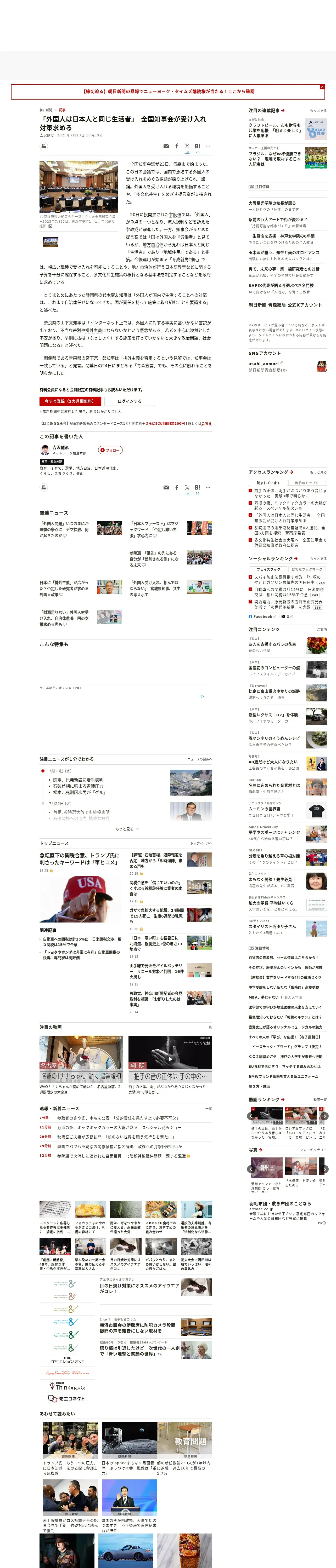Enlarge the governors' conference main photo

pos(79,187)
